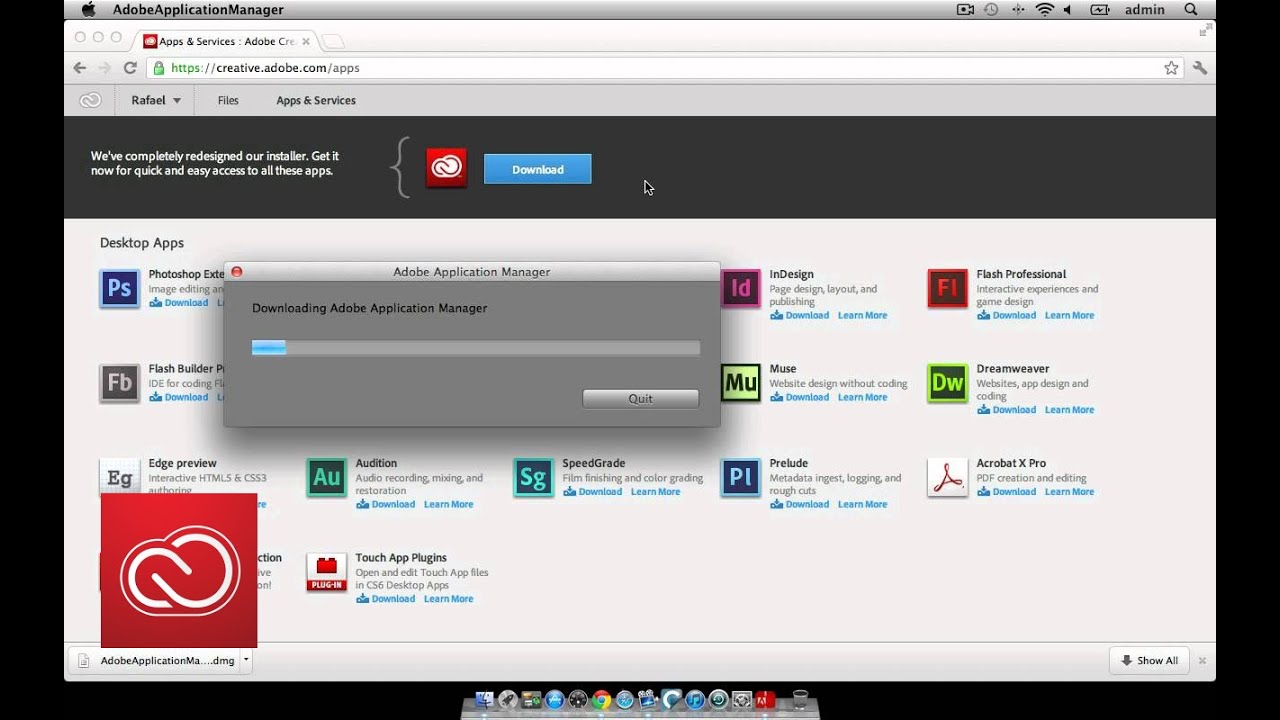1280x720 pixels.
Task: Click "Downloading Adobe Application Manager" text
Action: click(x=370, y=308)
